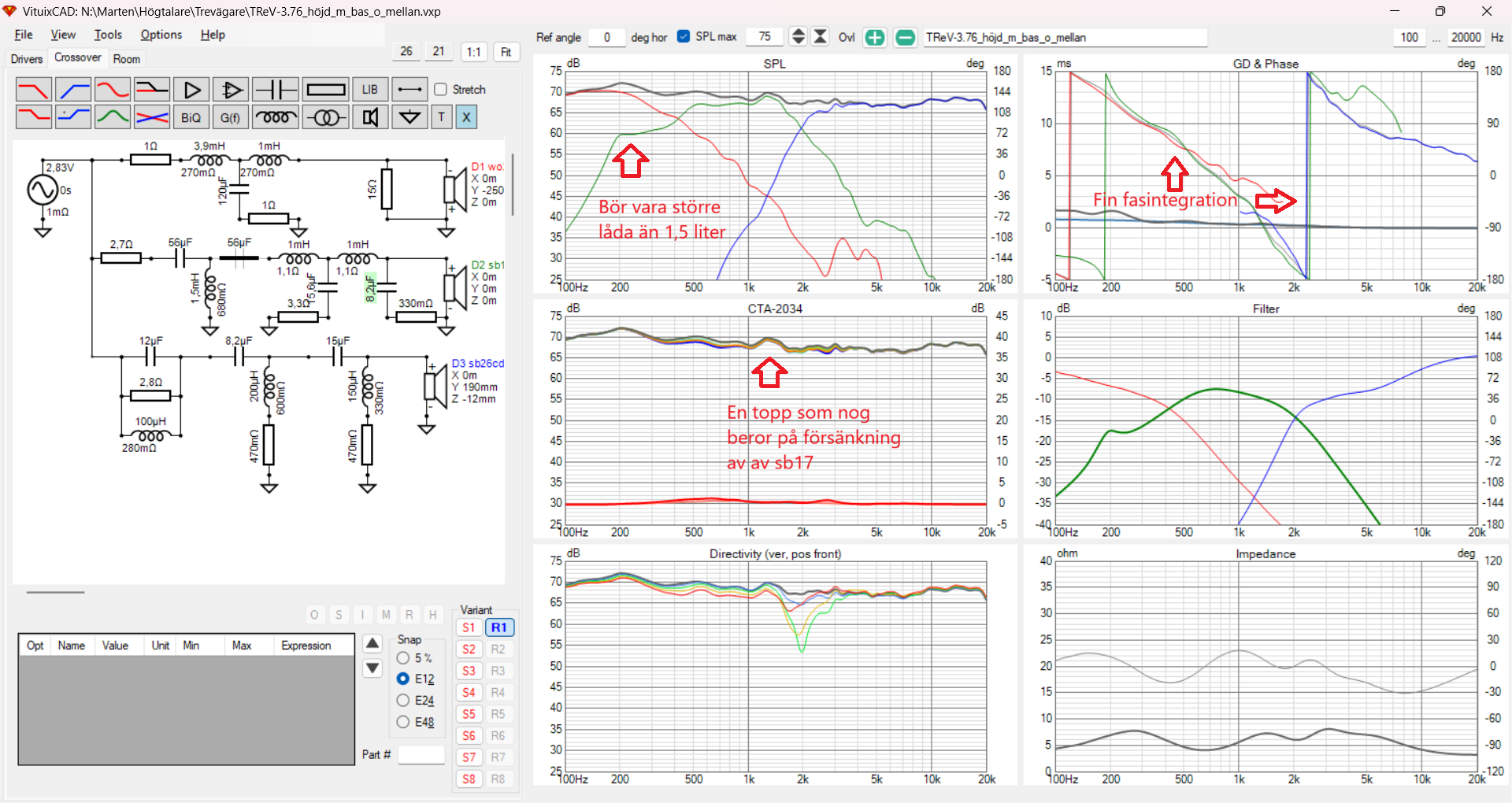
Task: Enable the Stretch checkbox
Action: coord(441,90)
